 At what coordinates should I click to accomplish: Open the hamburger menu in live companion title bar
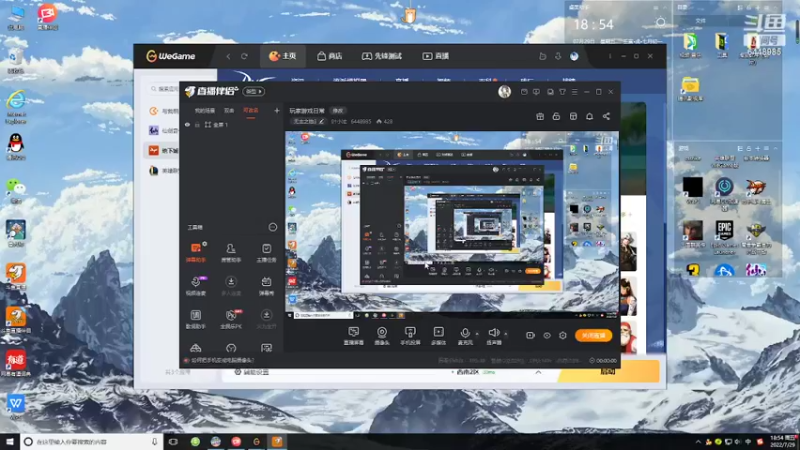click(x=574, y=92)
